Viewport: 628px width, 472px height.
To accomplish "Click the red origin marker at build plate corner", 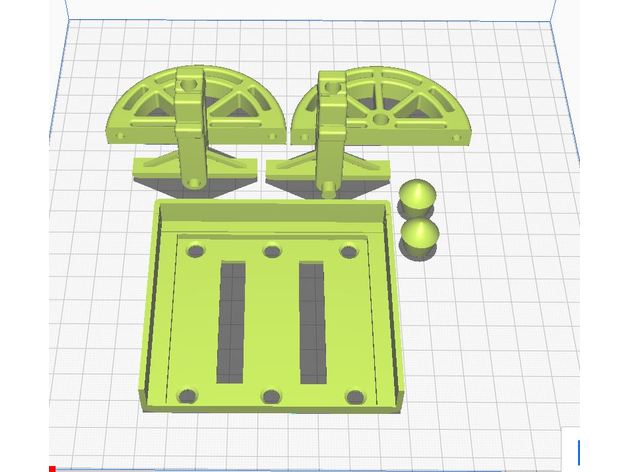I will click(x=52, y=468).
